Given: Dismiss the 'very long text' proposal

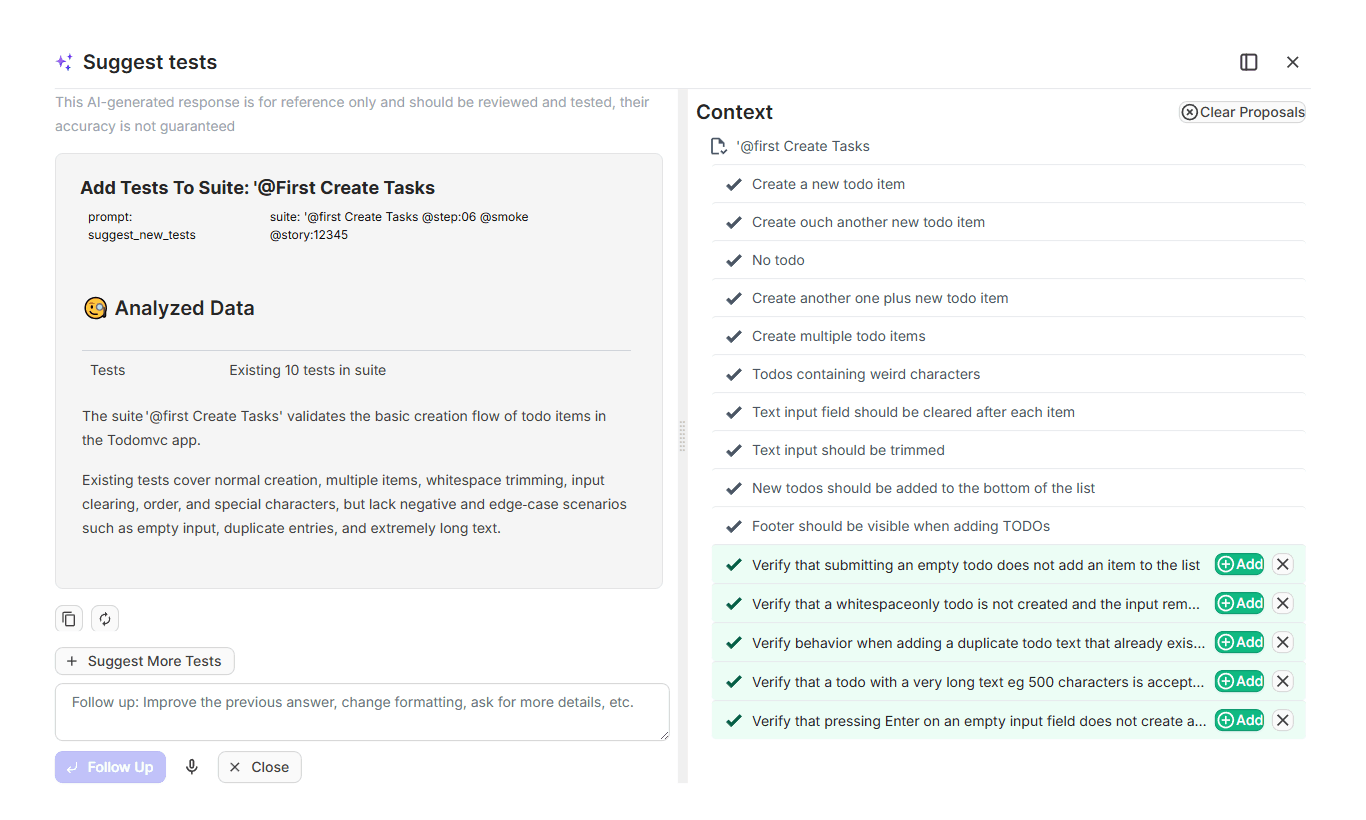Looking at the screenshot, I should pyautogui.click(x=1283, y=682).
